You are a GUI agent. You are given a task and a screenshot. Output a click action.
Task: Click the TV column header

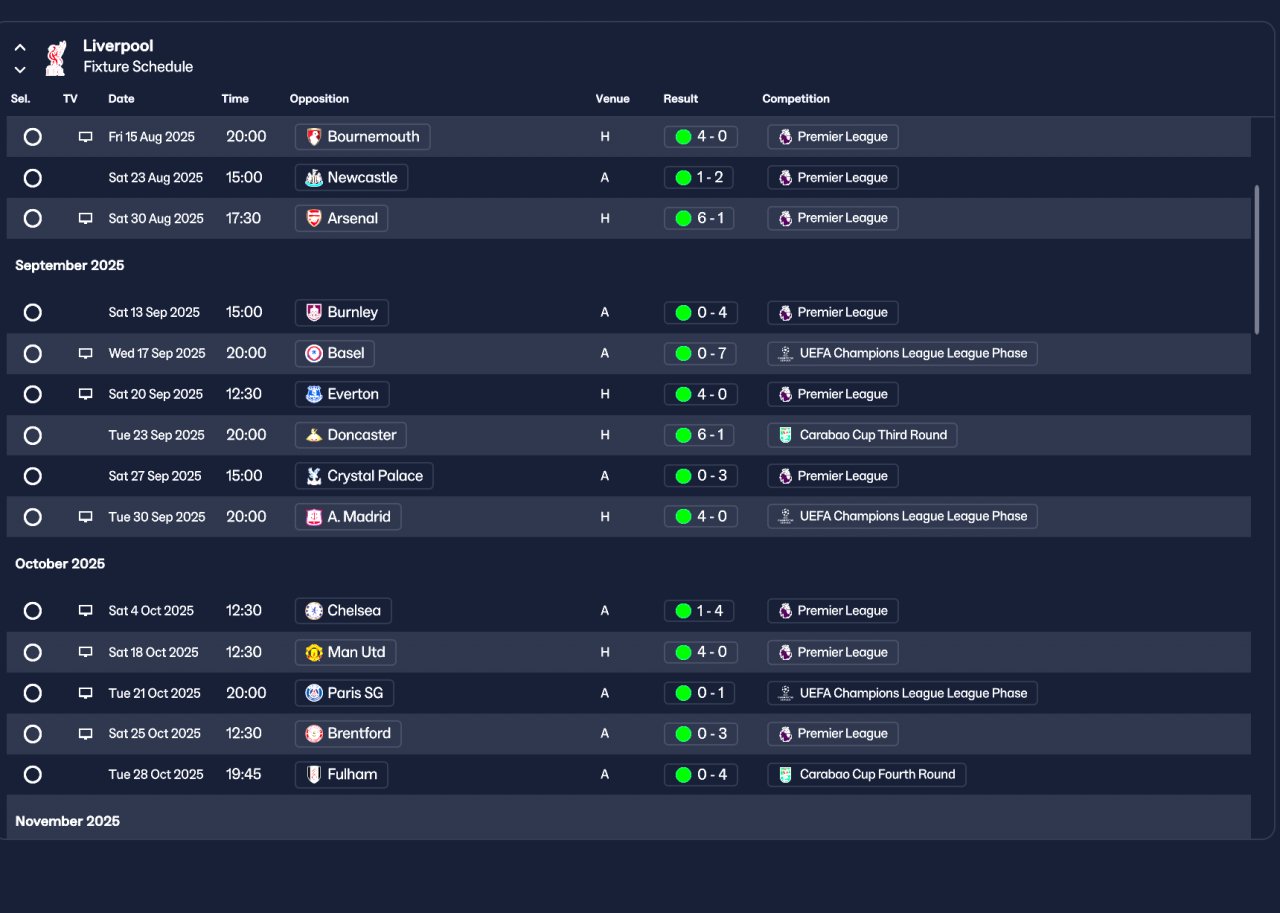pos(70,99)
